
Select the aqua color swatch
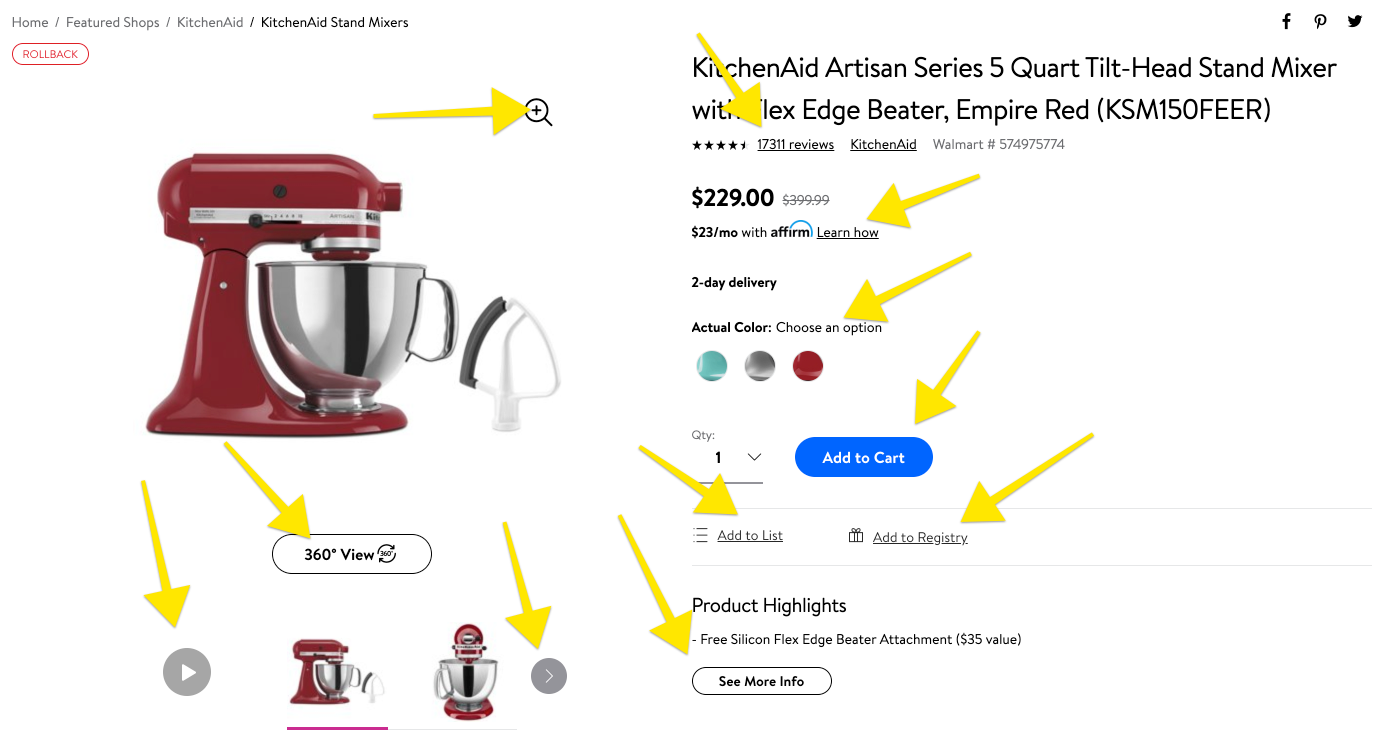(712, 366)
